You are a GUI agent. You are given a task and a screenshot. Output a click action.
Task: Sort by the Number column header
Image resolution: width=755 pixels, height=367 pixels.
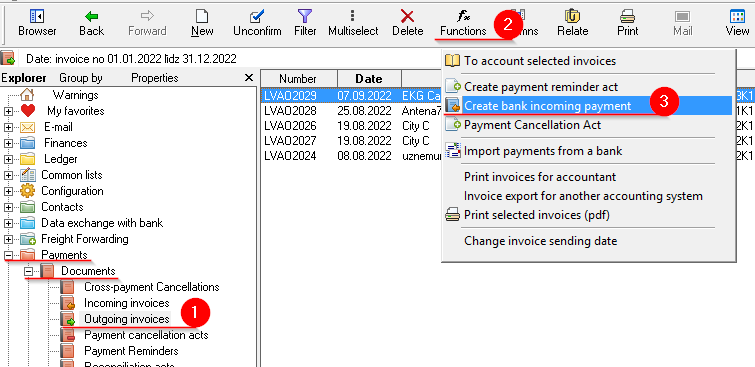point(298,79)
